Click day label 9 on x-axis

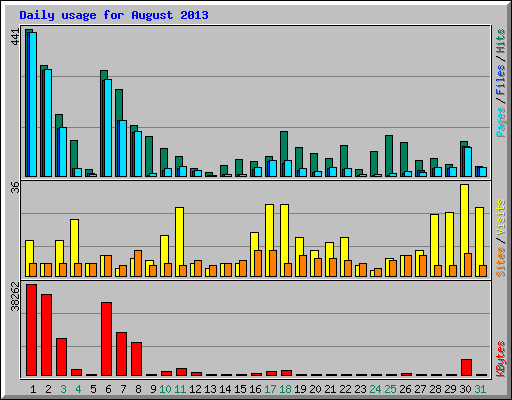(x=153, y=389)
